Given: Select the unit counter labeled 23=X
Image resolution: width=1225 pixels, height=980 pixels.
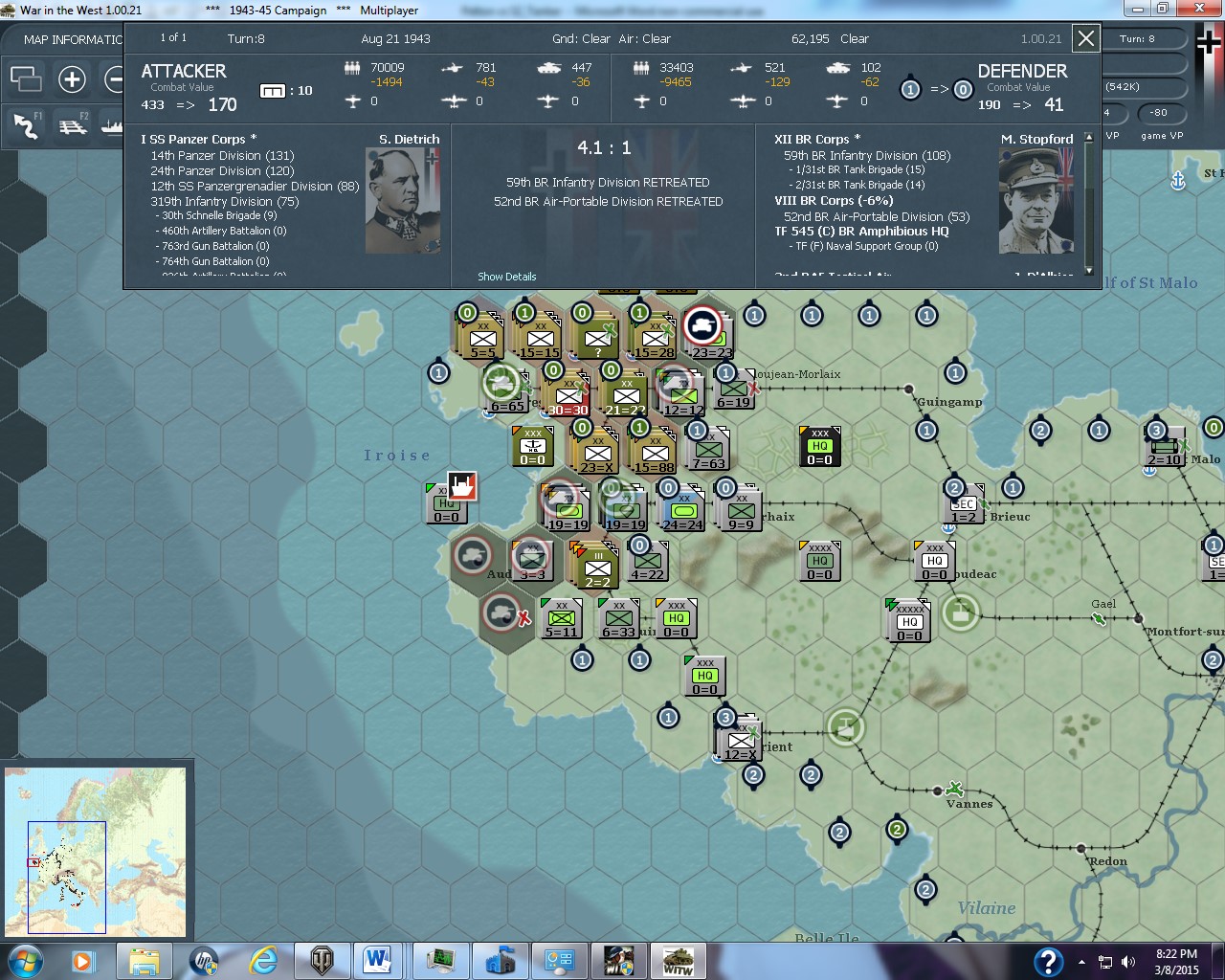Looking at the screenshot, I should (596, 453).
